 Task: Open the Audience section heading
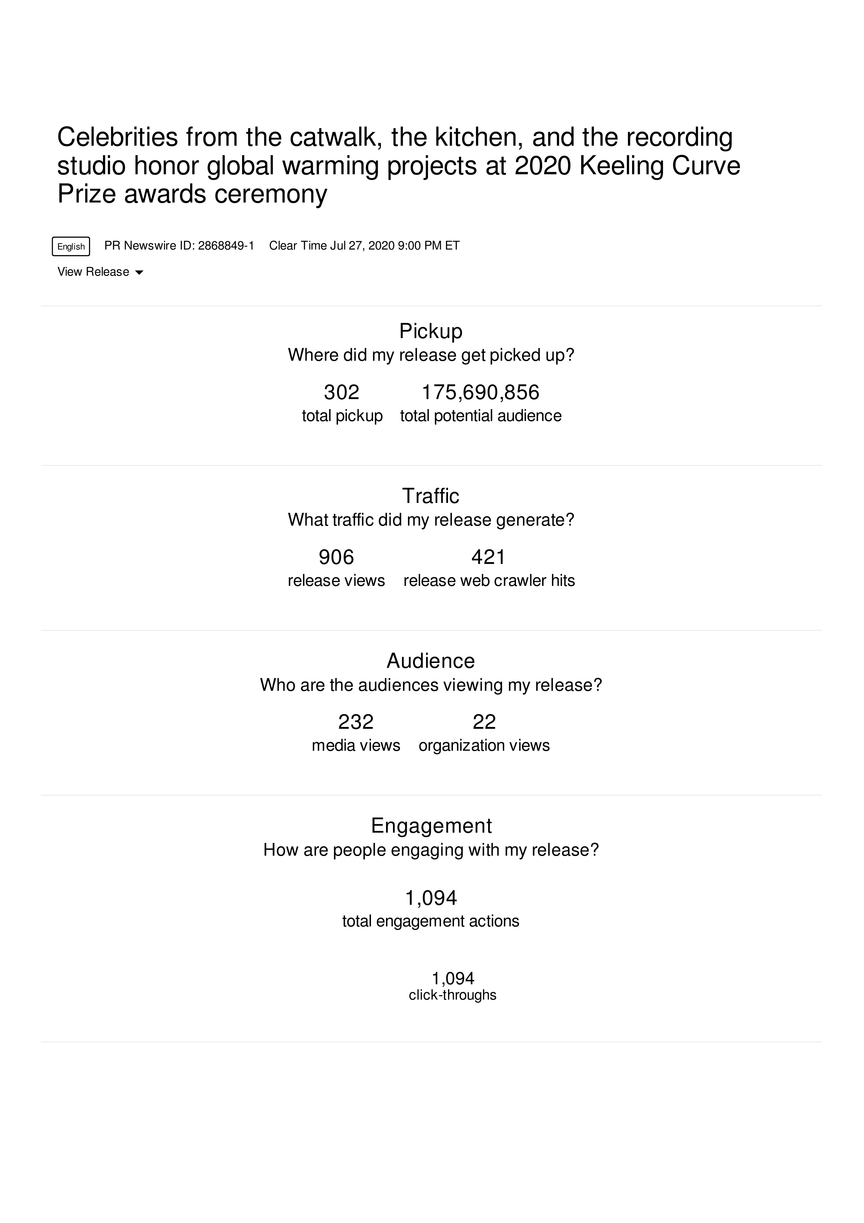[431, 661]
